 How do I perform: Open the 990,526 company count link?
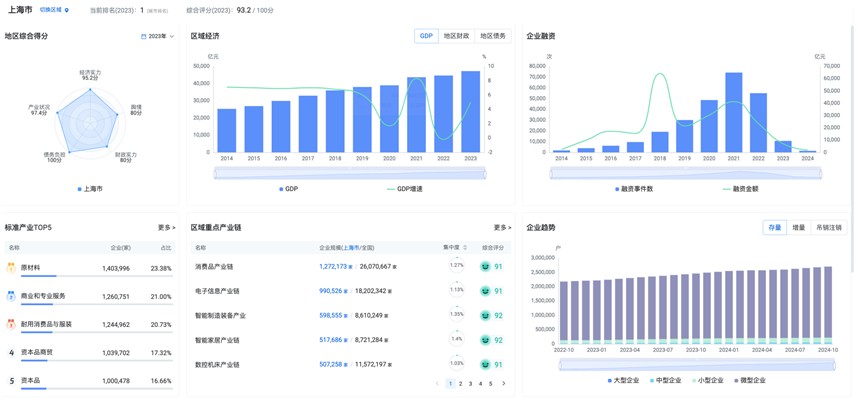pyautogui.click(x=332, y=291)
